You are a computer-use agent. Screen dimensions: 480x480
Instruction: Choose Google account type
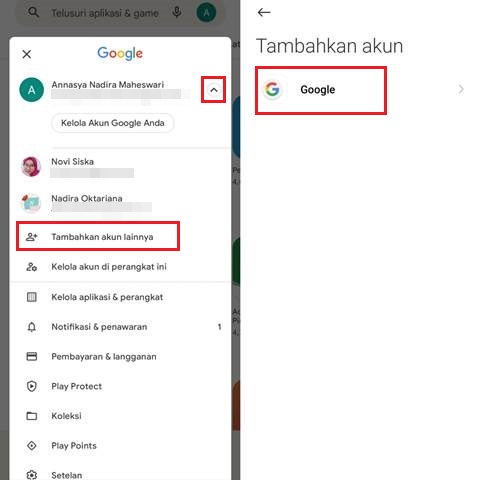[x=321, y=90]
